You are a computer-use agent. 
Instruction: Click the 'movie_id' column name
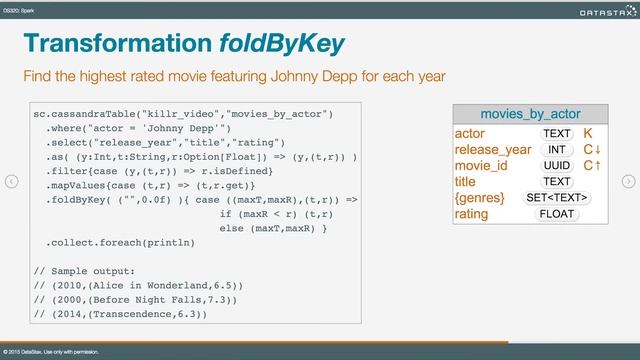[x=481, y=165]
